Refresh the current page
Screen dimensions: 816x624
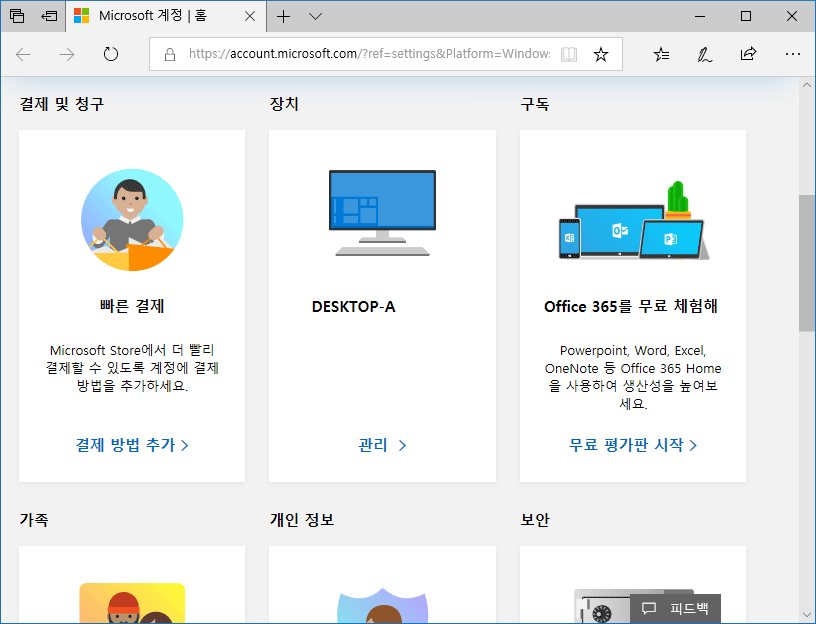(x=110, y=54)
